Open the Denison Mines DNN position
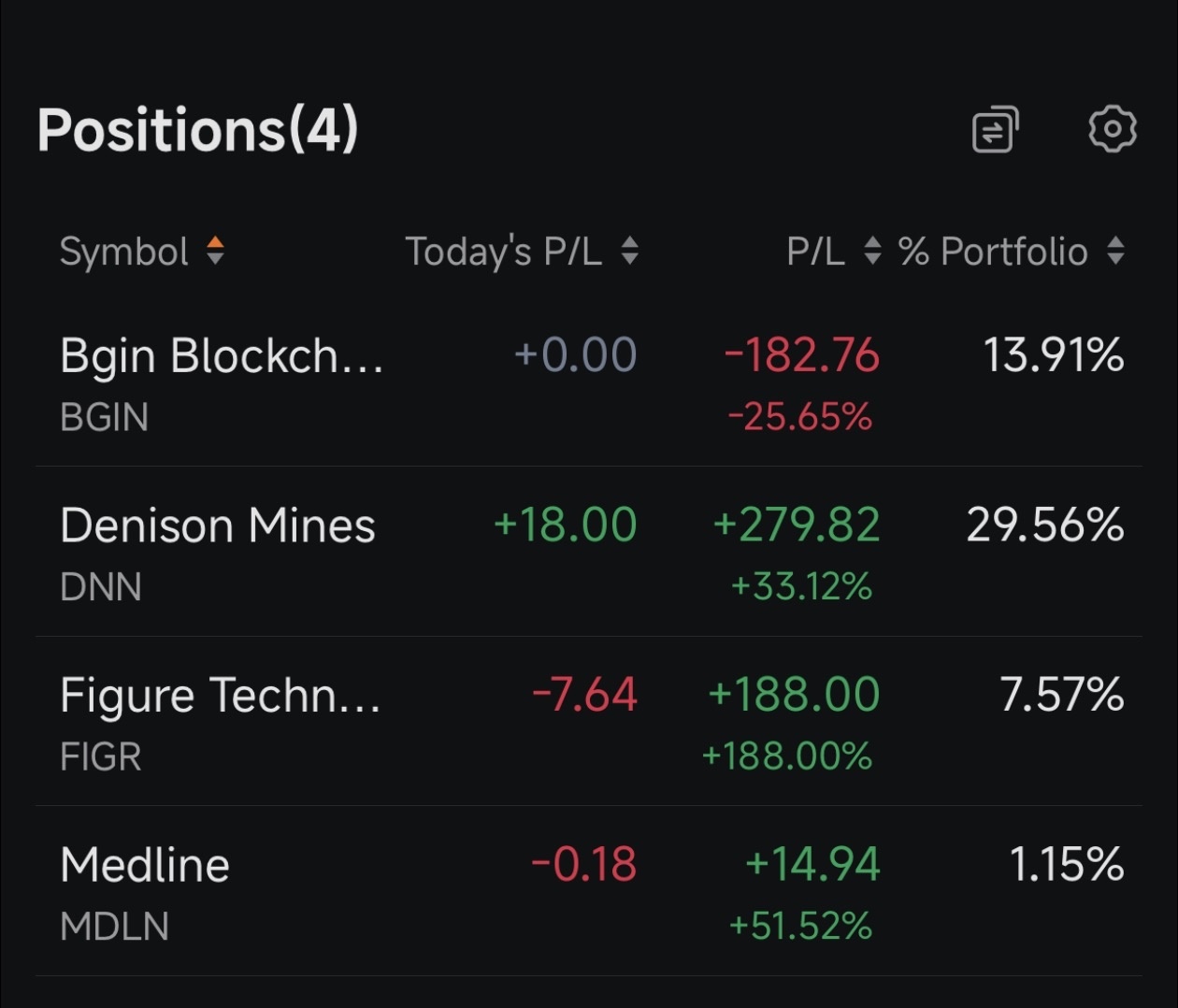 click(589, 552)
